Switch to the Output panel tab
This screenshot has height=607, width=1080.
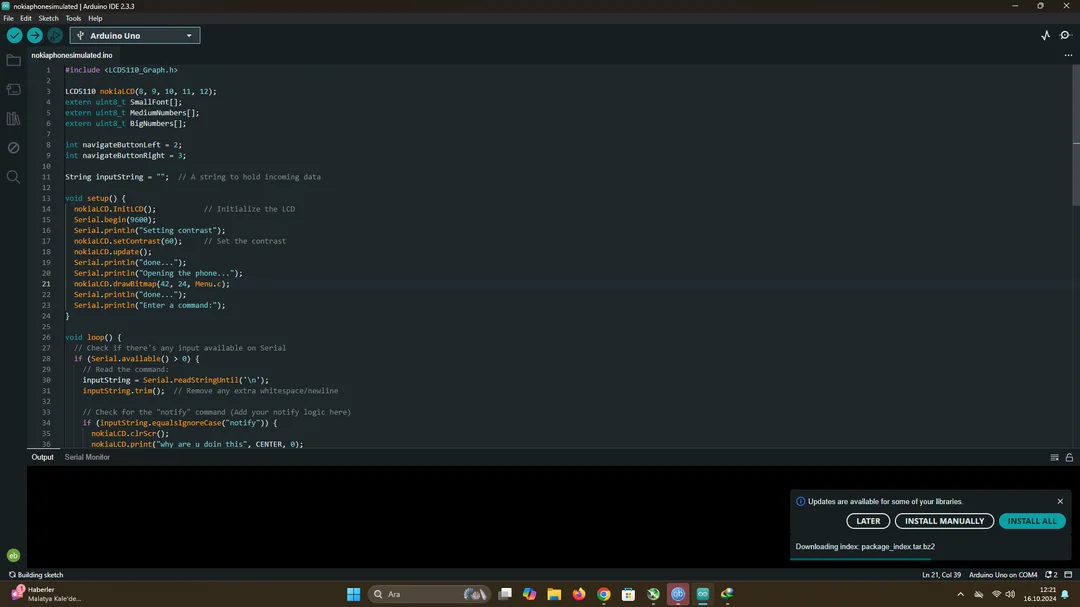click(42, 457)
